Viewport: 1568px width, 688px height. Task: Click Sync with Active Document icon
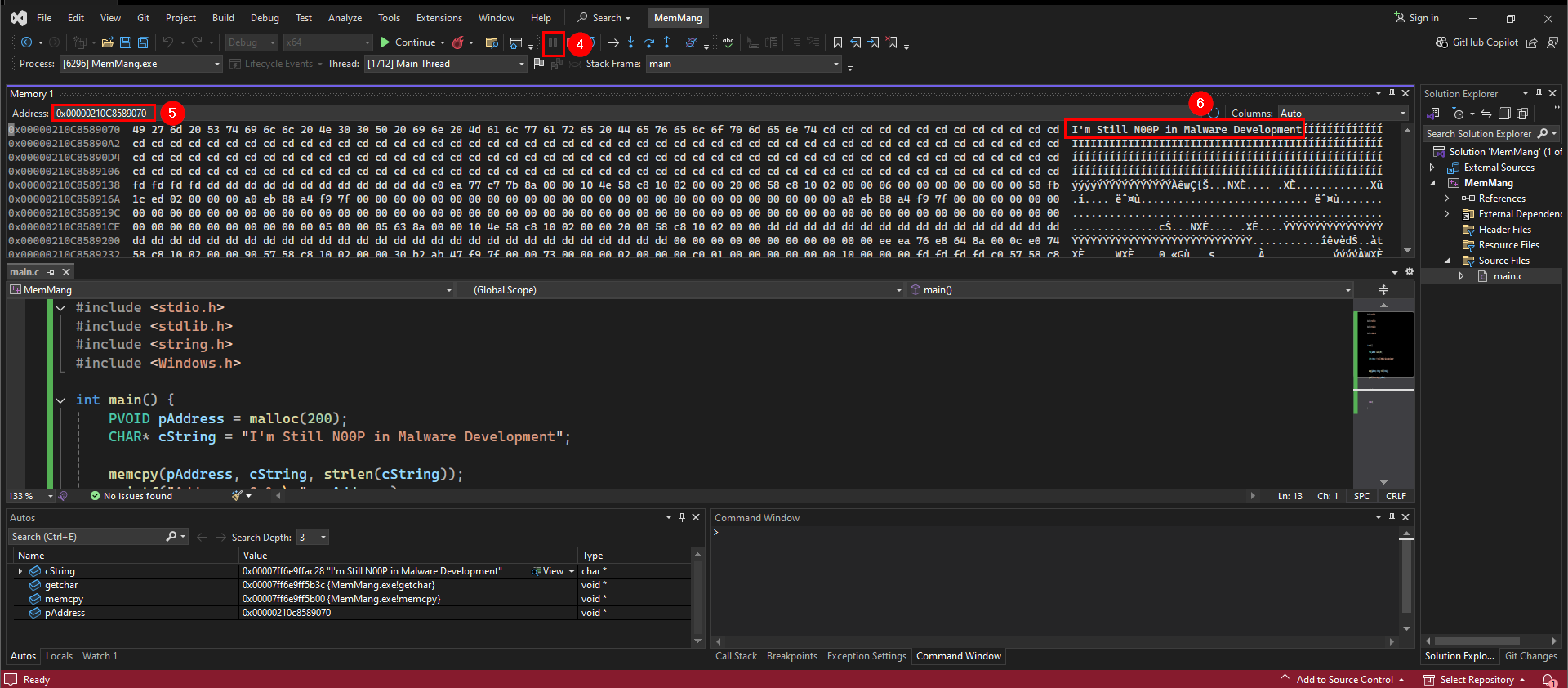[1486, 114]
